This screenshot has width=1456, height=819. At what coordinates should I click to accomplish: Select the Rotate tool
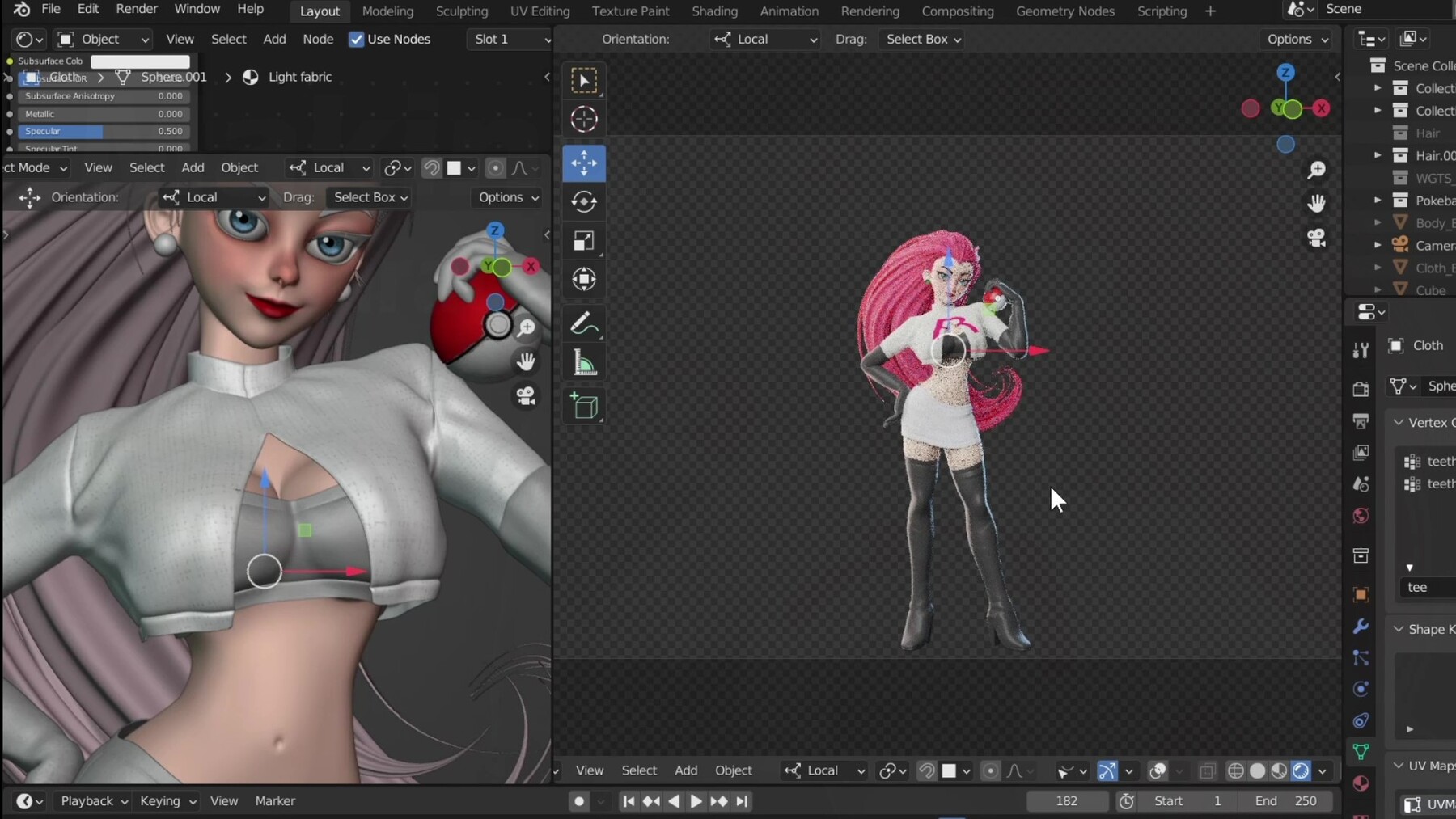pos(584,202)
